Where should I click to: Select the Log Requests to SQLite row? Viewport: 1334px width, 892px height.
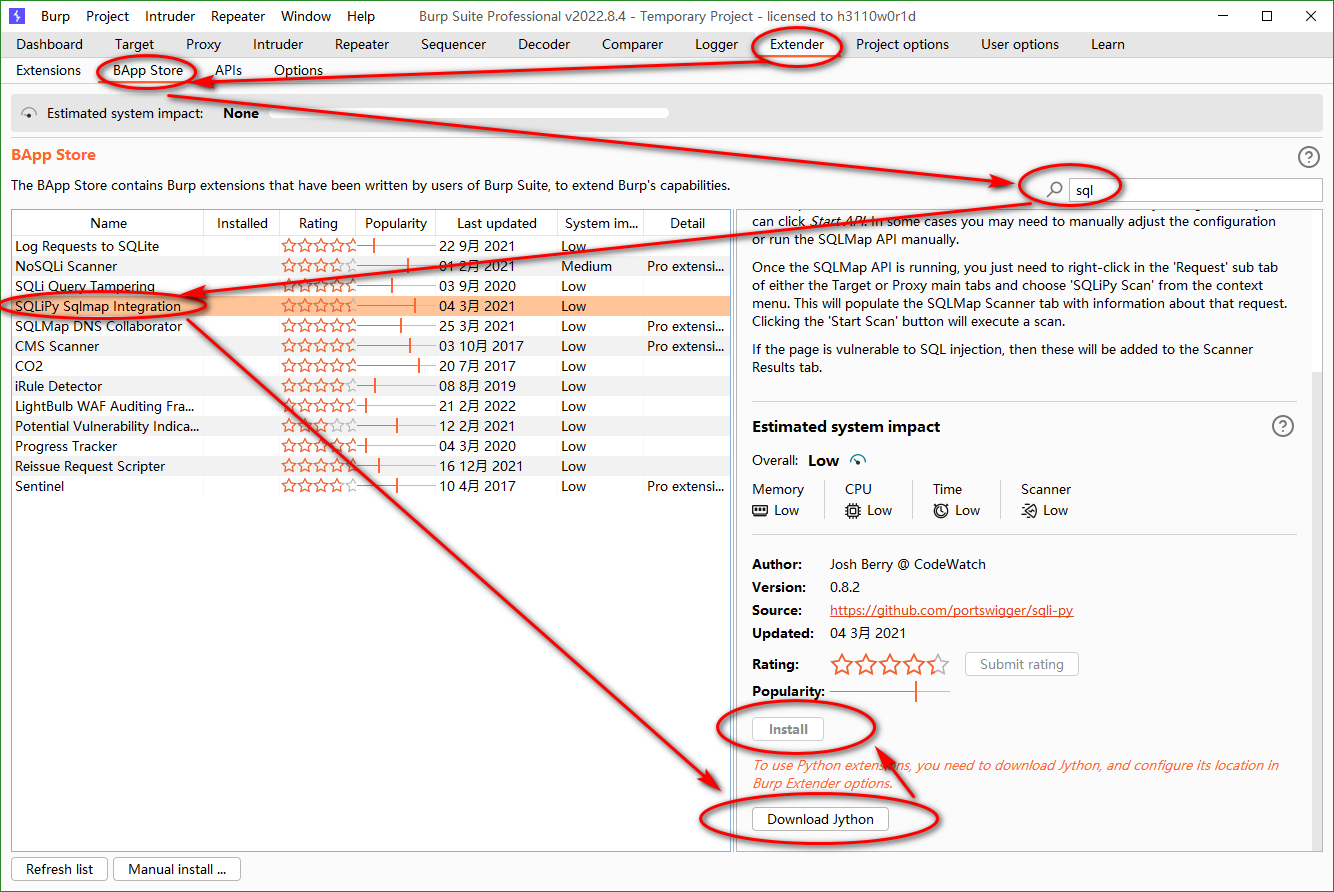click(x=371, y=246)
